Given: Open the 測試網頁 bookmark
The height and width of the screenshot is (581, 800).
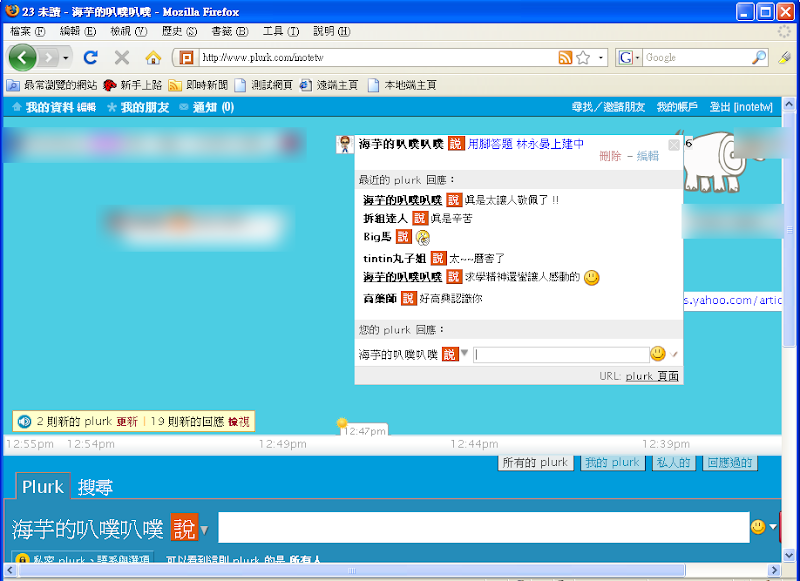Looking at the screenshot, I should (x=263, y=85).
